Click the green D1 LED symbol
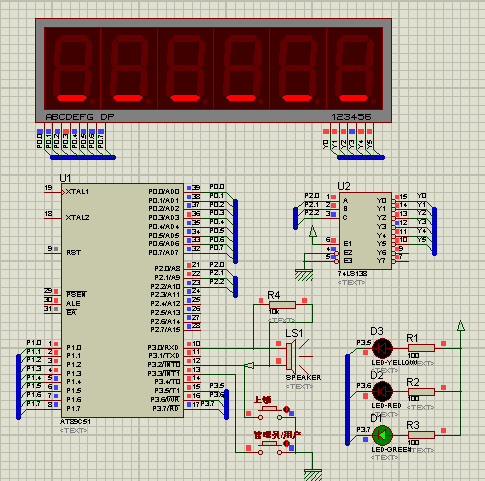Image resolution: width=485 pixels, height=481 pixels. (x=382, y=435)
